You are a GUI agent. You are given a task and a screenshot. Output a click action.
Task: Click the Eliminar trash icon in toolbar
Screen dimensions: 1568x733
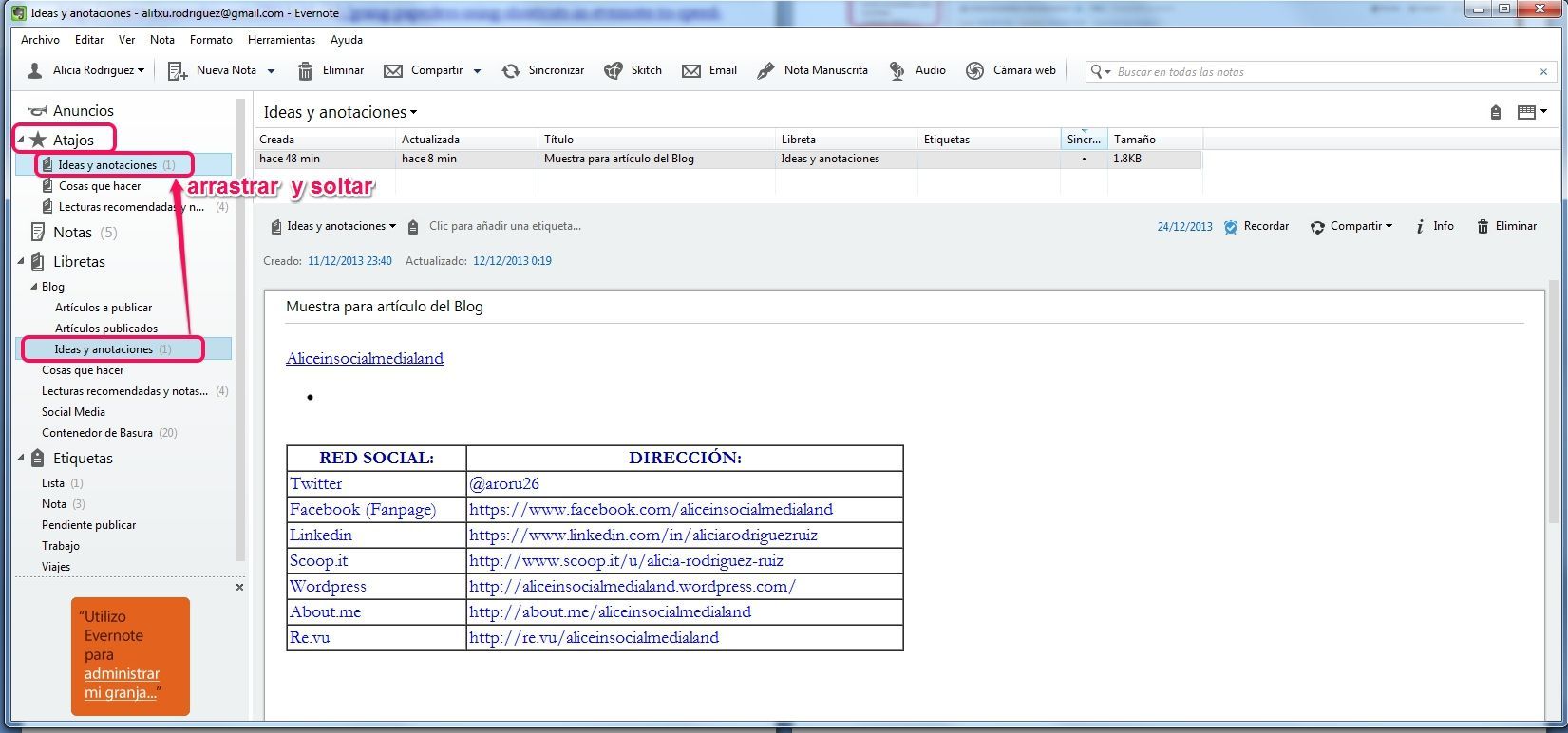(306, 71)
